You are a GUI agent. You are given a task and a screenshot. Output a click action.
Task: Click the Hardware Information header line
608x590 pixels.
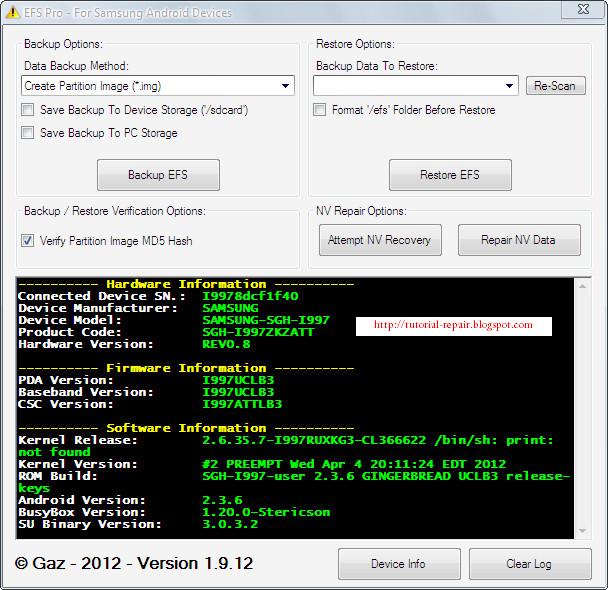pyautogui.click(x=186, y=284)
